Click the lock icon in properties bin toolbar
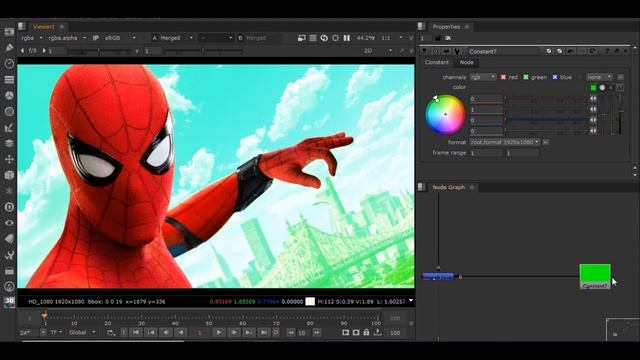Screen dimensions: 640x360 438,38
